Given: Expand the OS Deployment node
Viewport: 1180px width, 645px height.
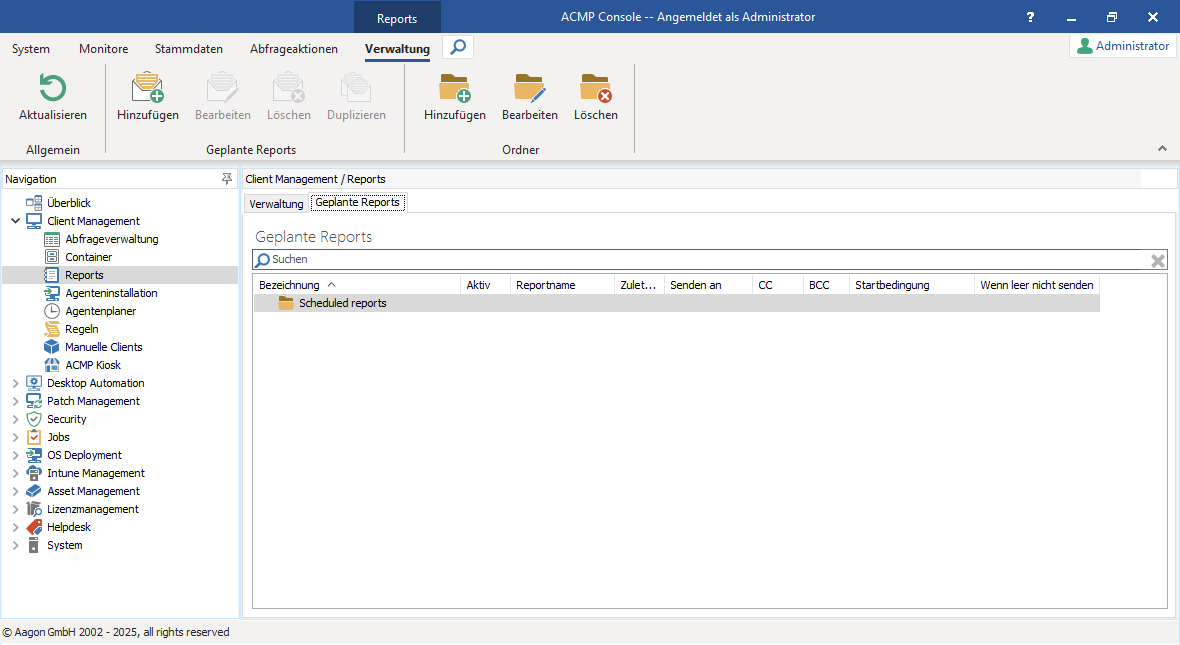Looking at the screenshot, I should 15,455.
